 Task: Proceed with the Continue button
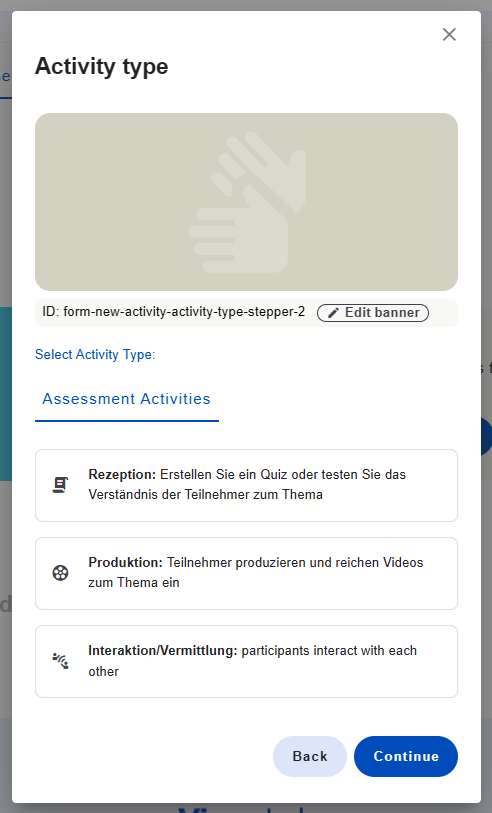[406, 756]
